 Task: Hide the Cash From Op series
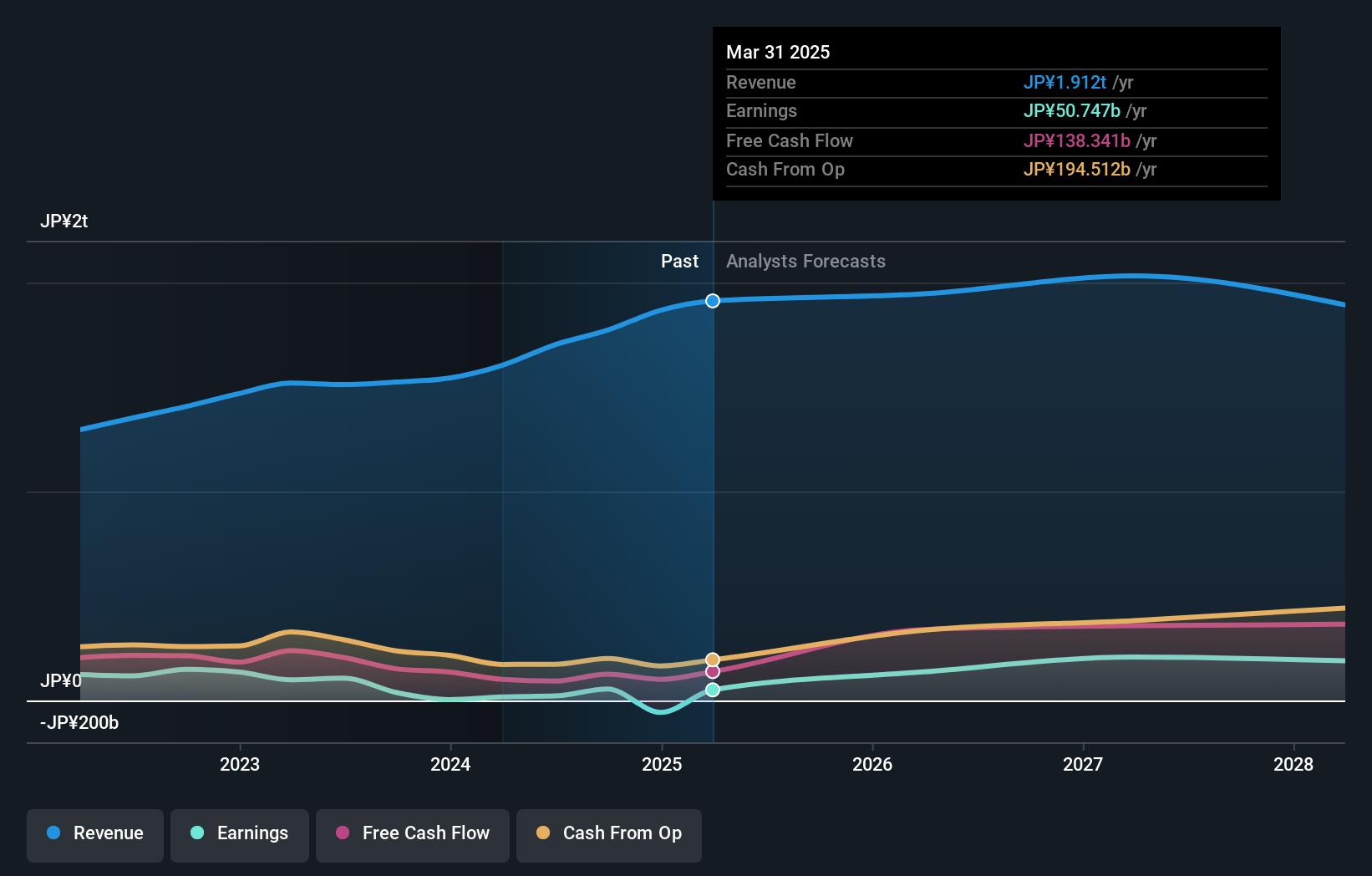609,835
